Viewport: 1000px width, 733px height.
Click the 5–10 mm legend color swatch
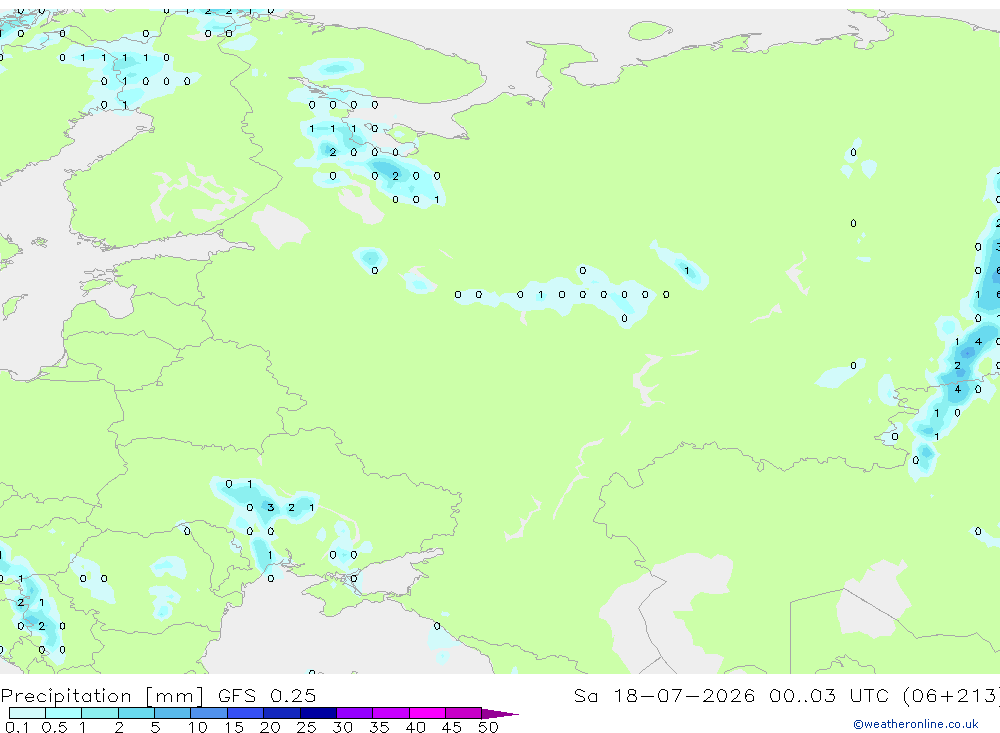[173, 713]
